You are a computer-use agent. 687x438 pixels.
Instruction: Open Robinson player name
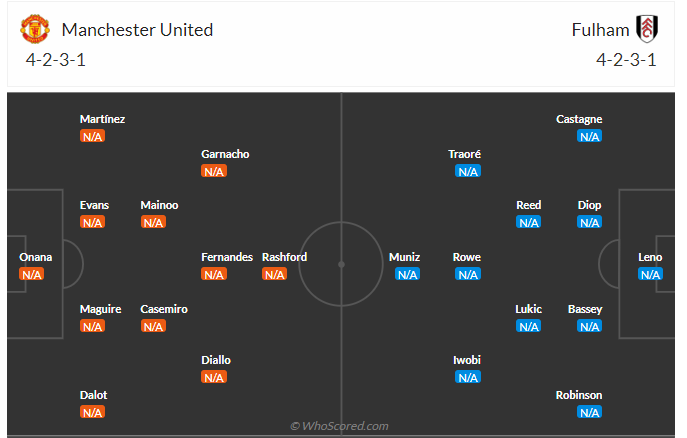click(579, 395)
